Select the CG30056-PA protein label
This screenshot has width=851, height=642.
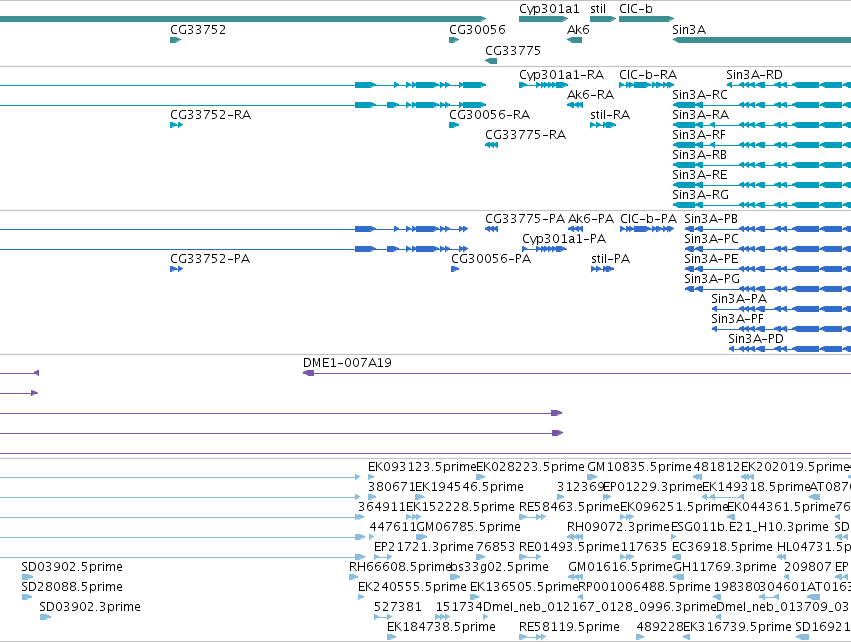(x=491, y=259)
